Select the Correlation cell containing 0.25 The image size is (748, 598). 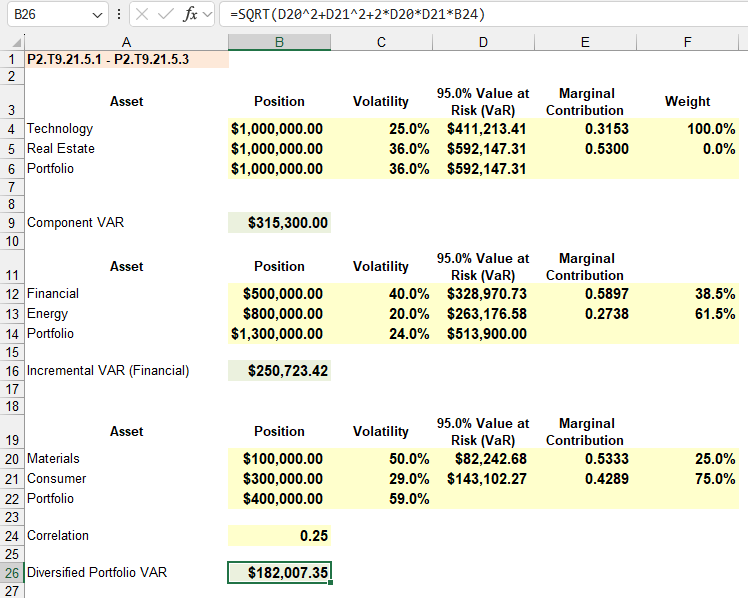[279, 536]
